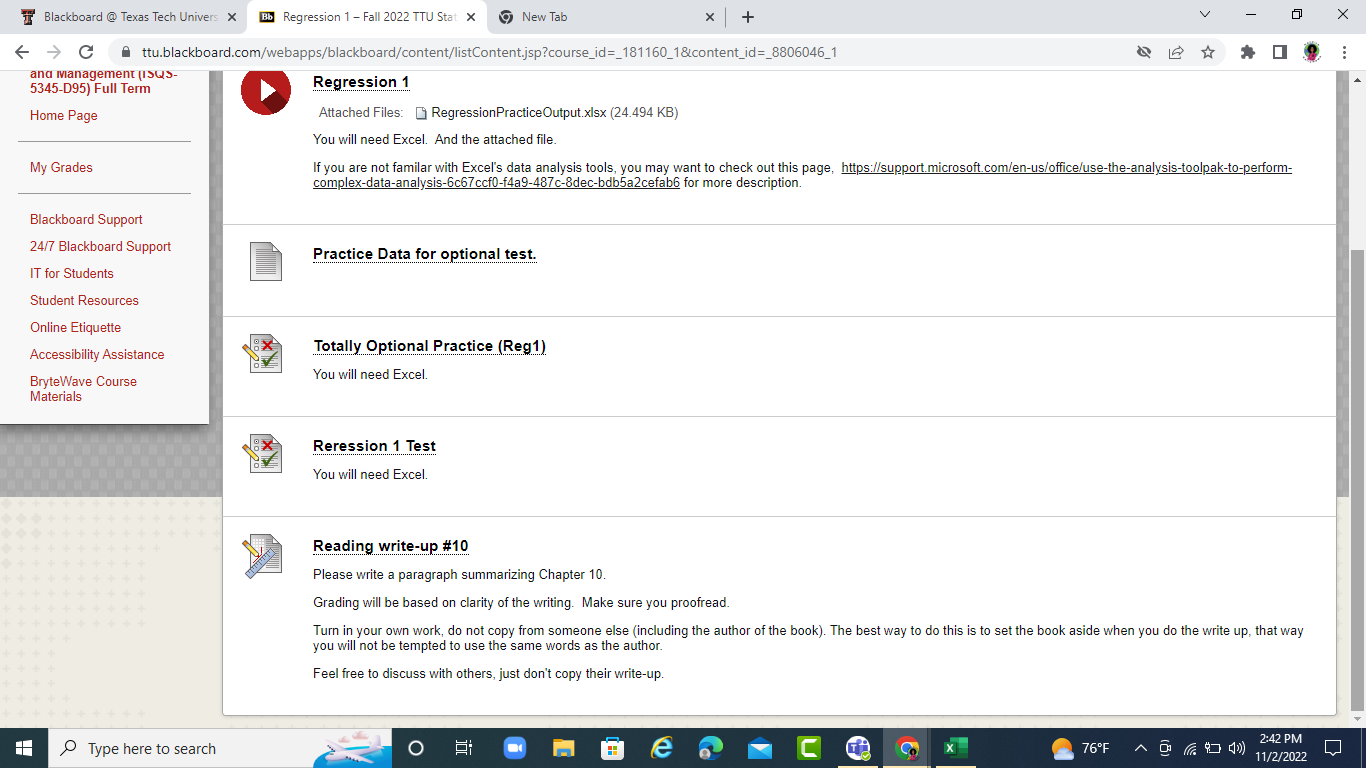Viewport: 1366px width, 768px height.
Task: Click the share page icon in address bar
Action: [x=1176, y=52]
